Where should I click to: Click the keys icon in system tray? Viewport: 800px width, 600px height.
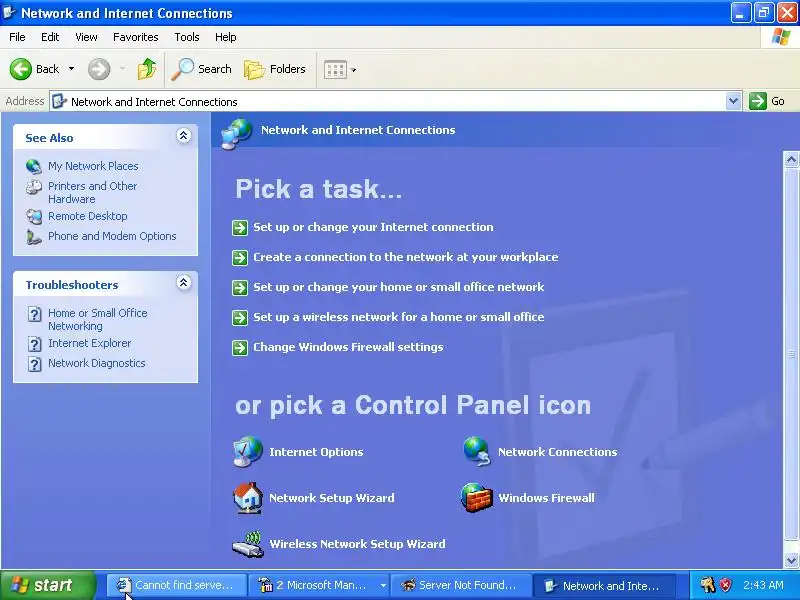[x=708, y=585]
